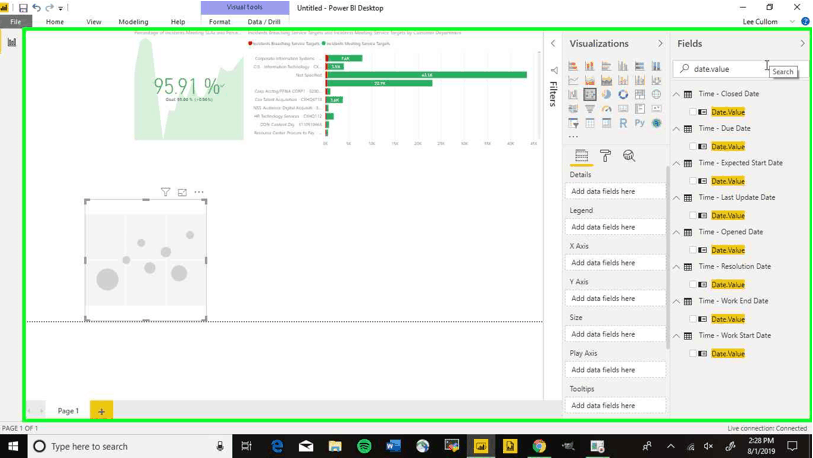813x458 pixels.
Task: Collapse the Fields pane chevron
Action: (803, 44)
